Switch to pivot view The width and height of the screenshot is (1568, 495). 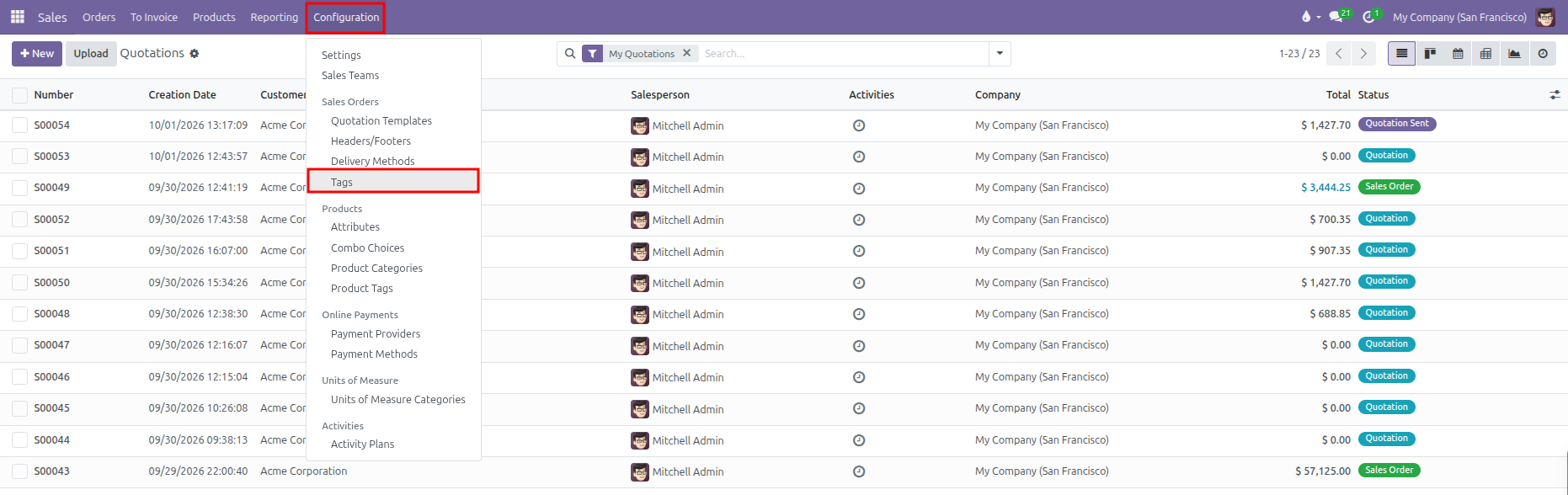(x=1485, y=53)
